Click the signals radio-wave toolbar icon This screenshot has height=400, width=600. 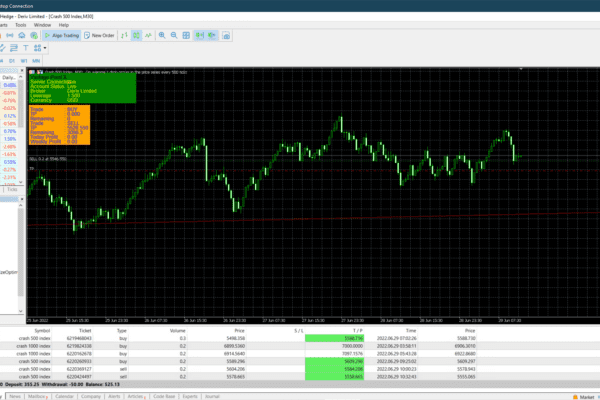(10, 36)
